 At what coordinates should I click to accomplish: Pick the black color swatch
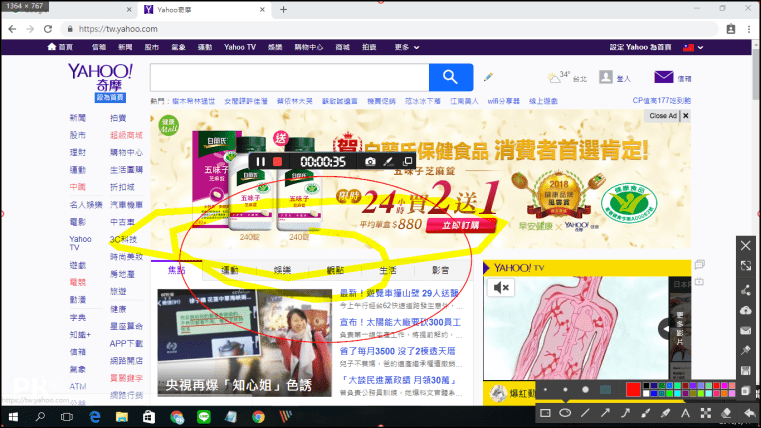tap(646, 386)
